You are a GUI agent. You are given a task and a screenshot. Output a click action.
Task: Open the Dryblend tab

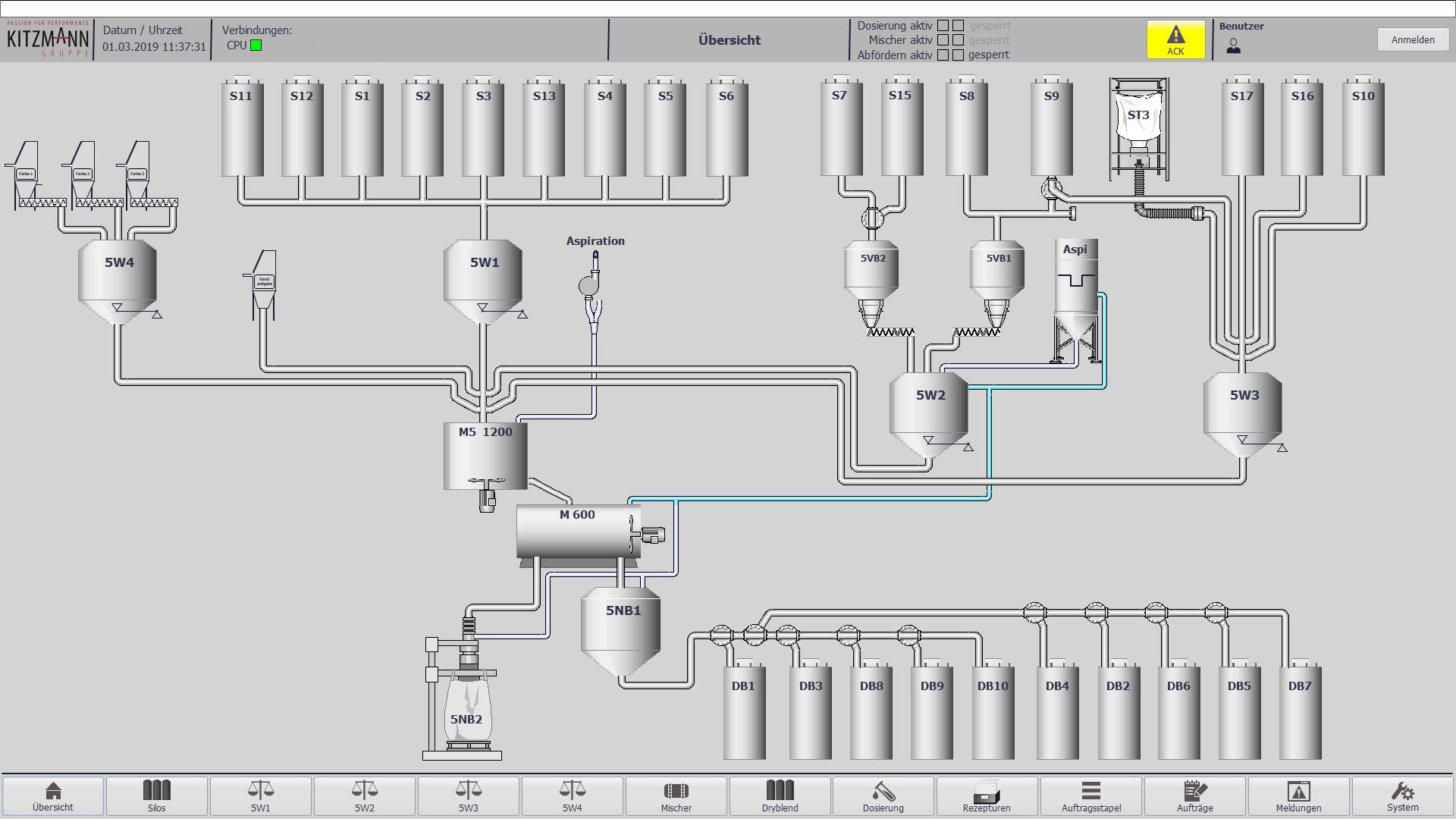tap(780, 796)
